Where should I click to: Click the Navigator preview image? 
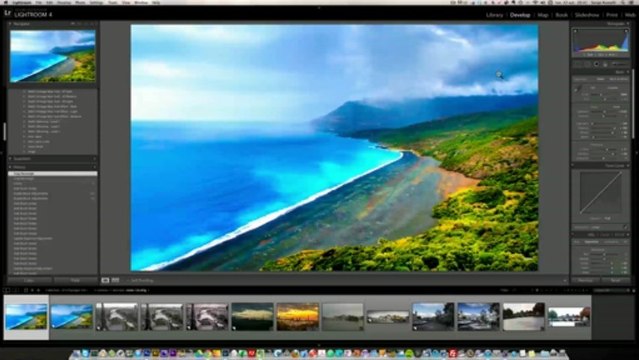[x=53, y=56]
